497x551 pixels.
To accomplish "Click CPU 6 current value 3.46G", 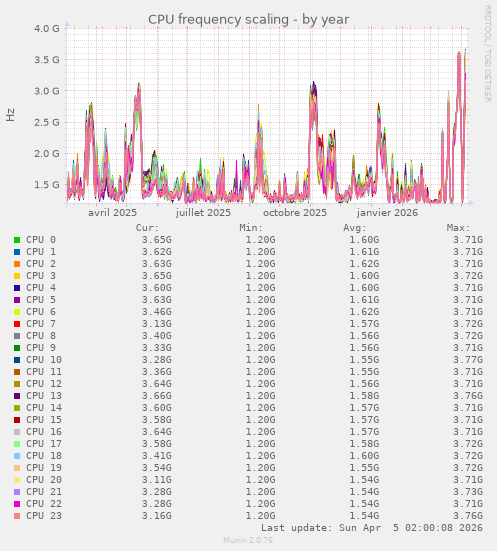I will click(x=157, y=312).
